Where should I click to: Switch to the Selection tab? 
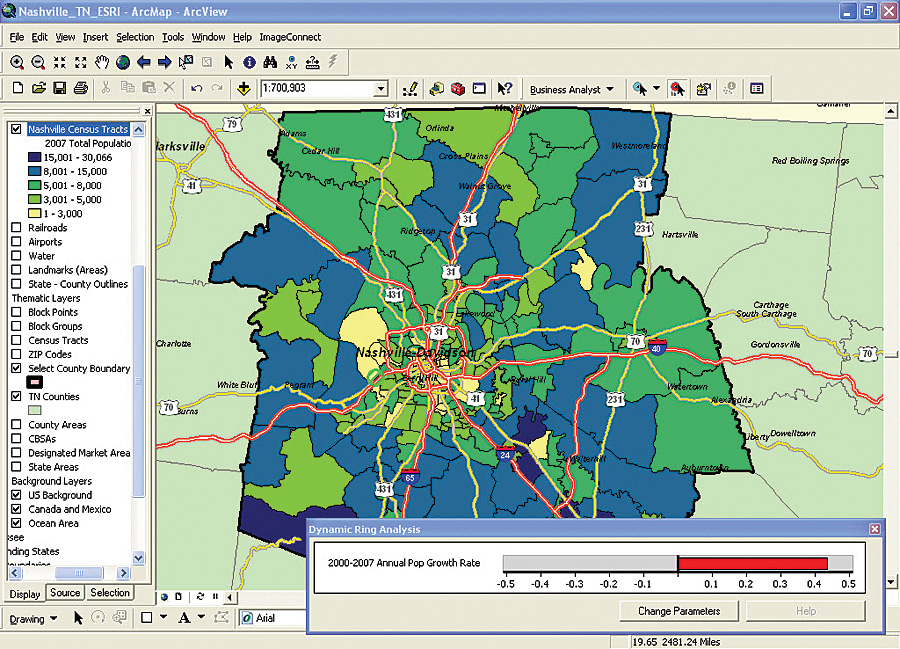[110, 593]
